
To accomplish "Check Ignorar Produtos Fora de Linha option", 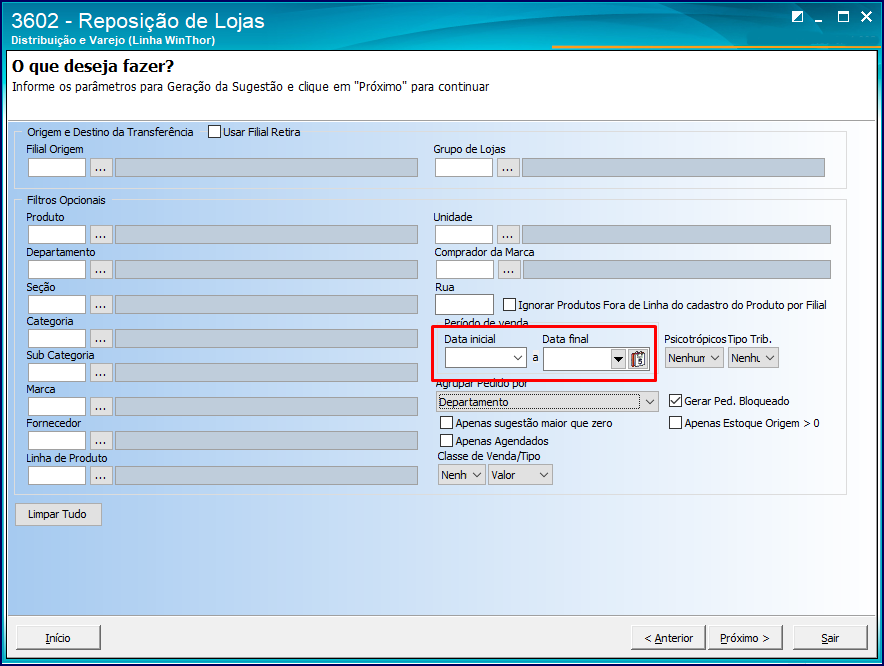I will (x=509, y=305).
